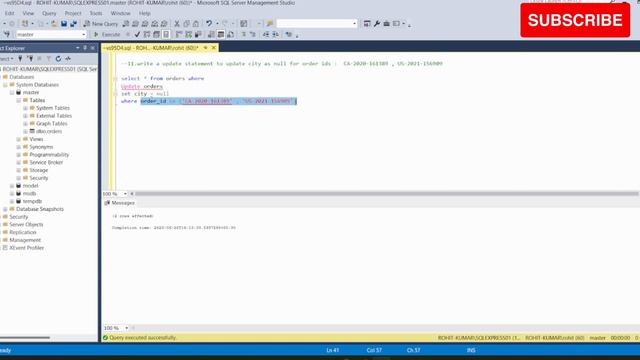Click the Filter funnel icon in Object Explorer
Image resolution: width=640 pixels, height=360 pixels.
point(49,59)
